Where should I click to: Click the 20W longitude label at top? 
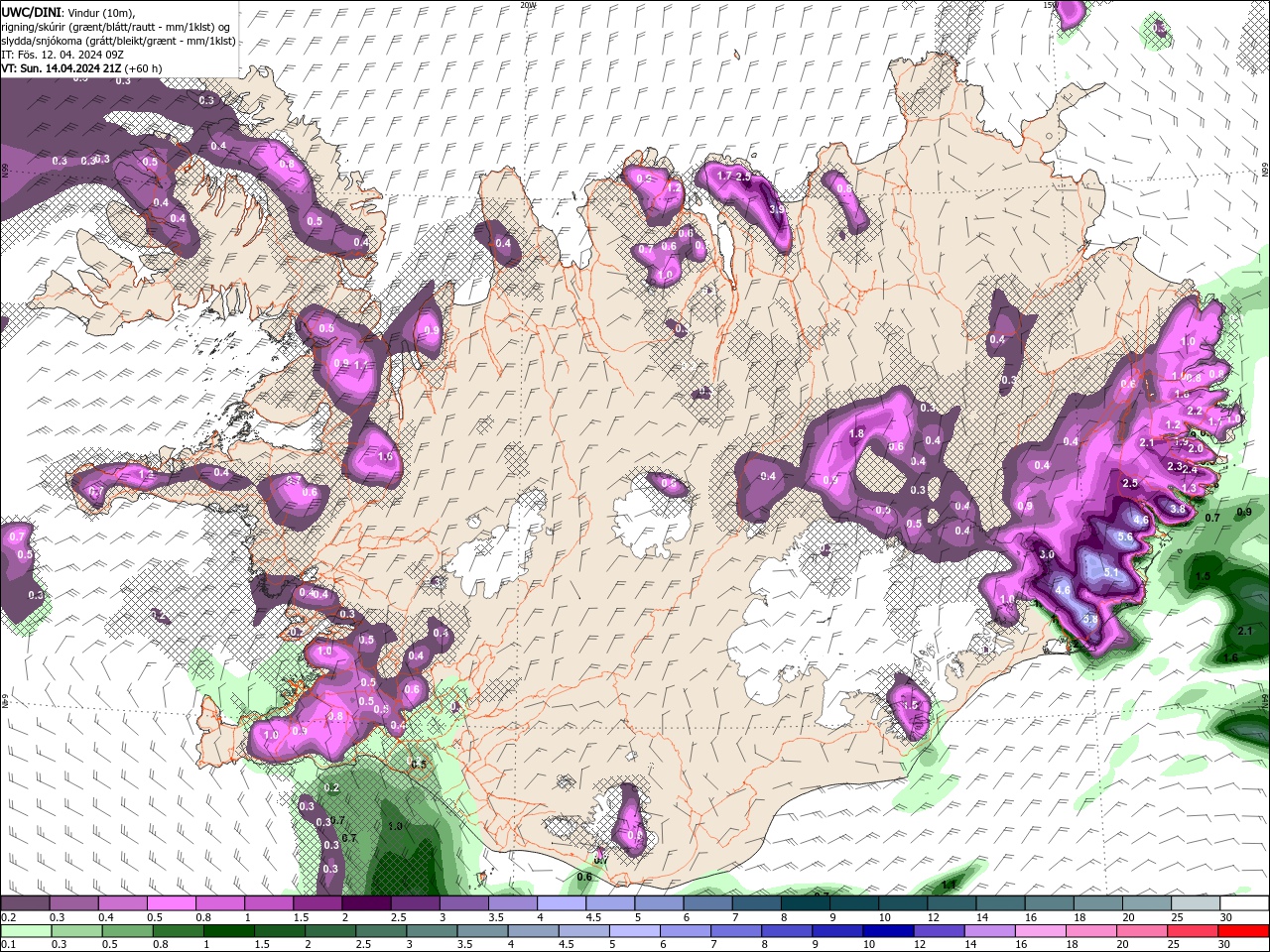point(529,5)
